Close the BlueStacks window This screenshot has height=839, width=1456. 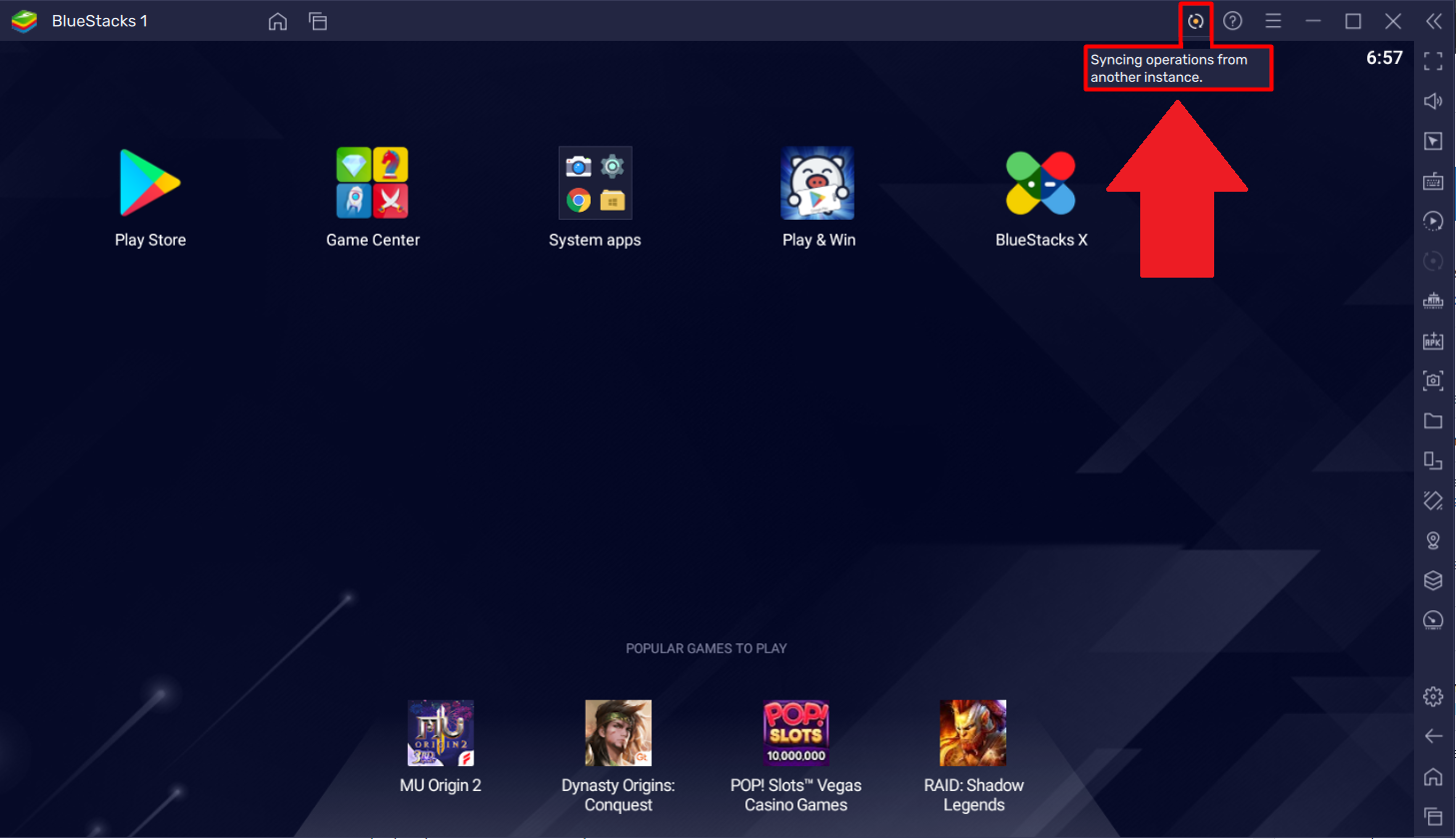pos(1393,21)
